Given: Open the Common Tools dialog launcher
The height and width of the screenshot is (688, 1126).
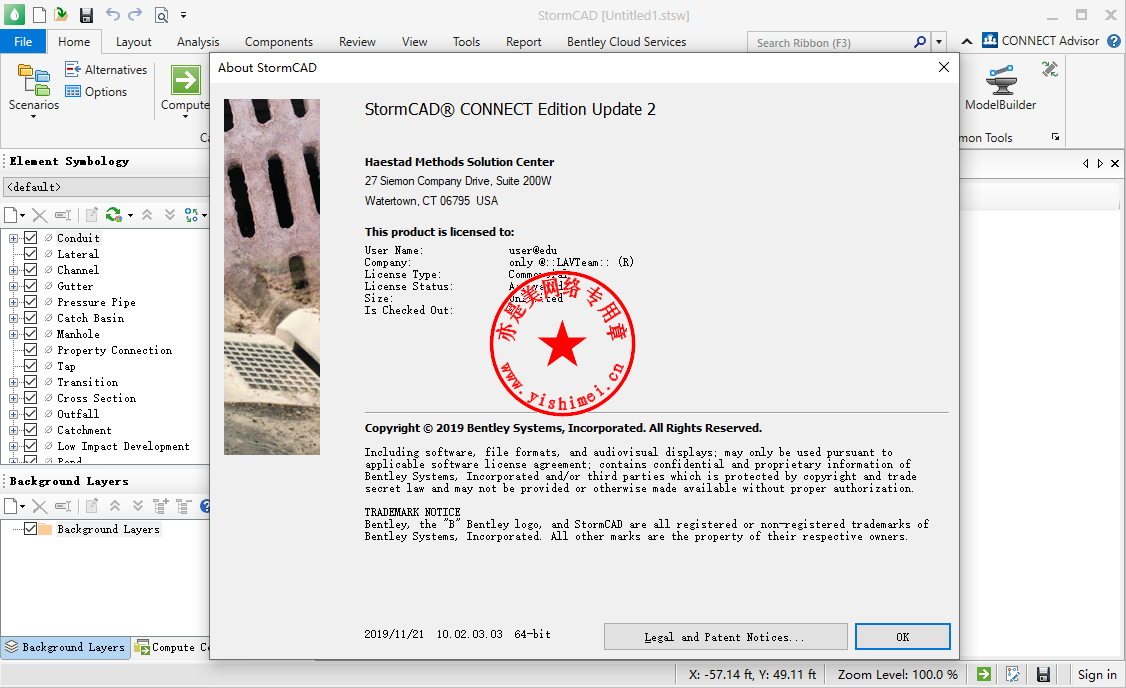Looking at the screenshot, I should coord(1055,136).
